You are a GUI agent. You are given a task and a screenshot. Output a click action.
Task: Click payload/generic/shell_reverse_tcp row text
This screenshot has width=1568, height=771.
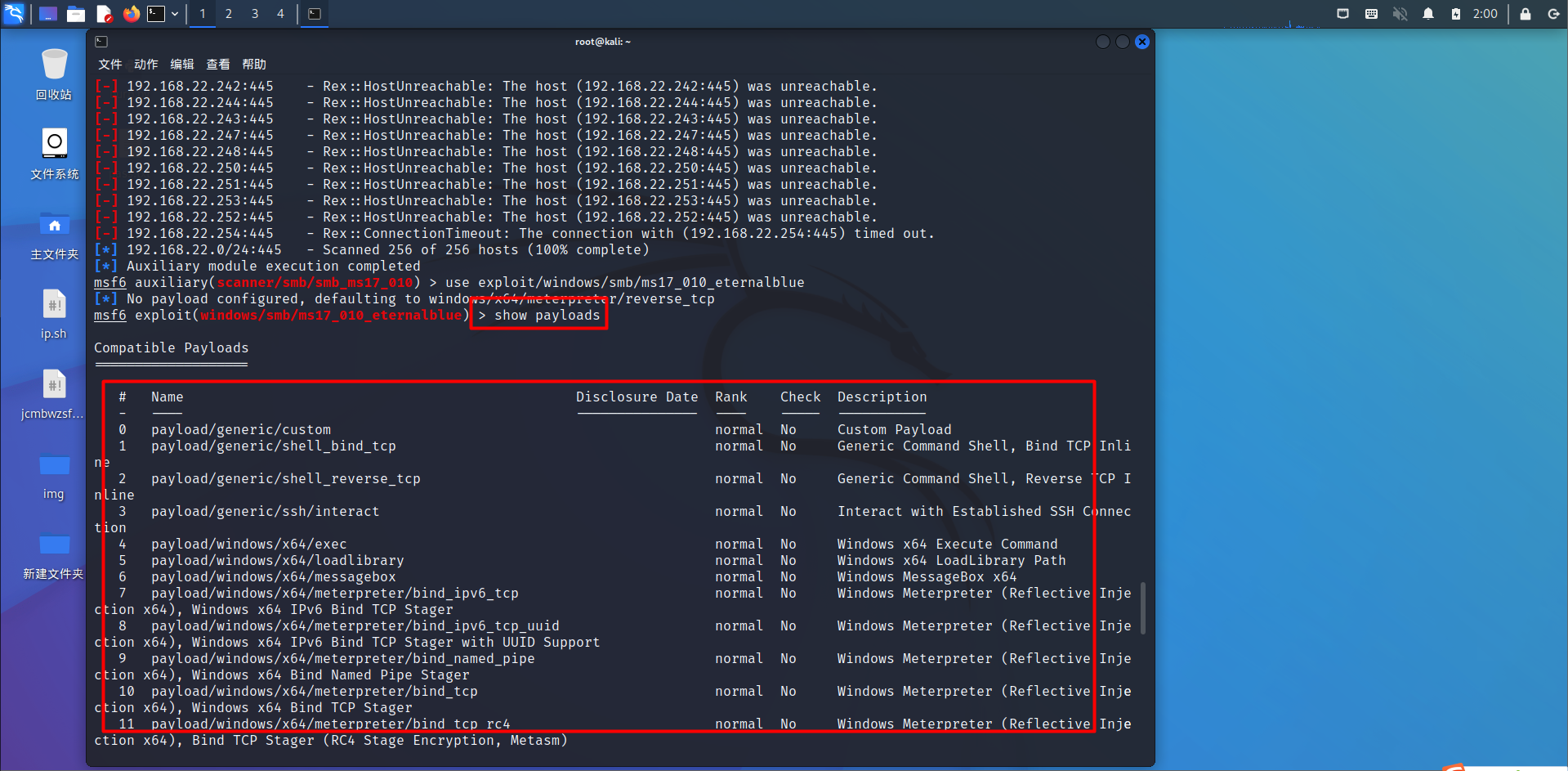click(286, 479)
